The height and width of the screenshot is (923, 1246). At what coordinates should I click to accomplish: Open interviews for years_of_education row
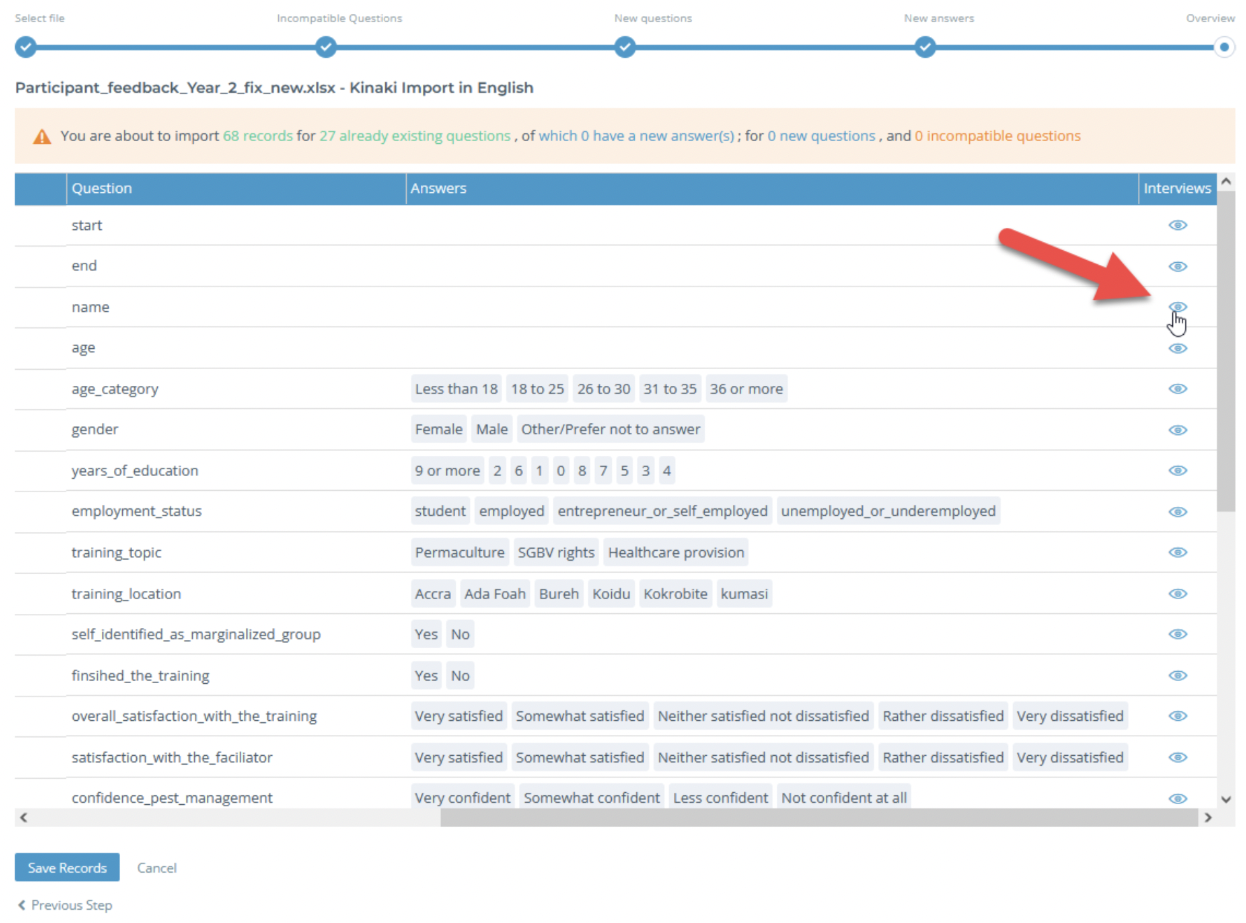coord(1178,471)
